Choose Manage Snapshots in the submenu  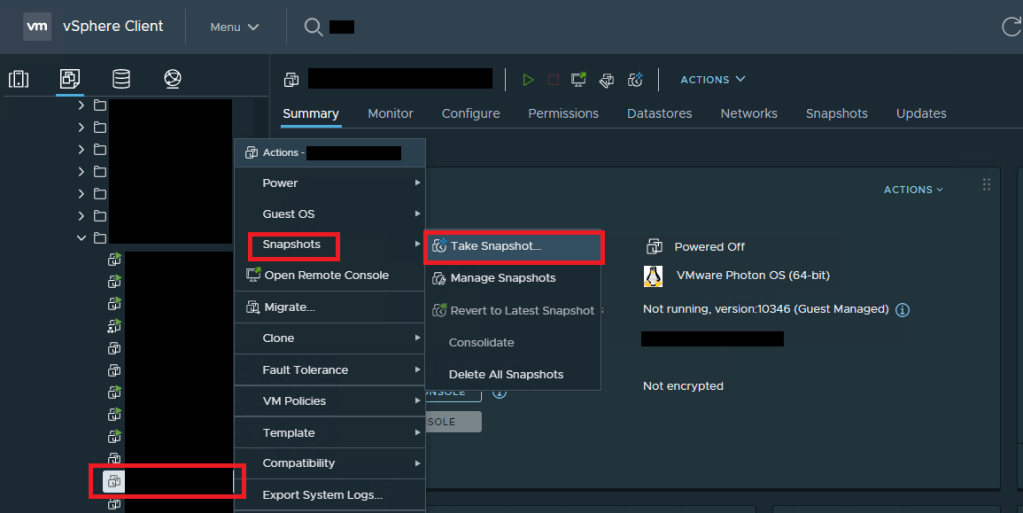pyautogui.click(x=502, y=278)
